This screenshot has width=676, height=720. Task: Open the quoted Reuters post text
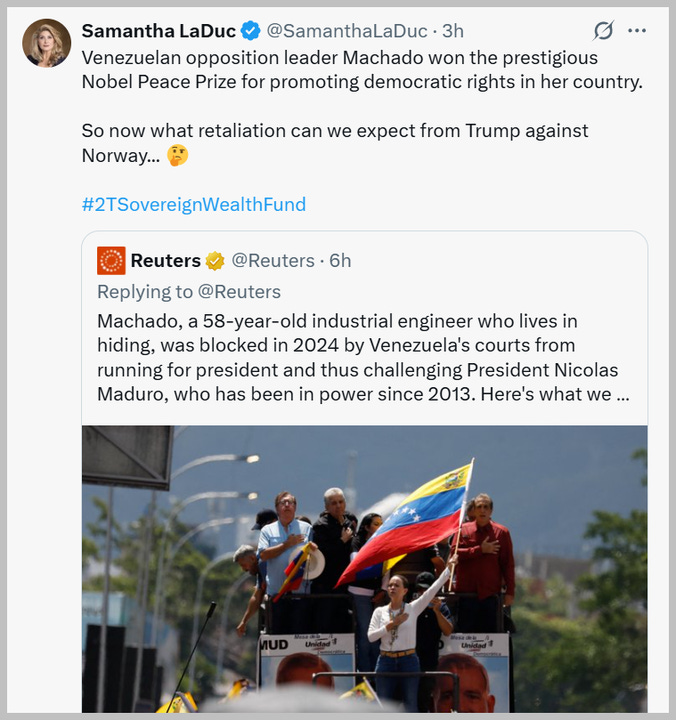pos(363,357)
